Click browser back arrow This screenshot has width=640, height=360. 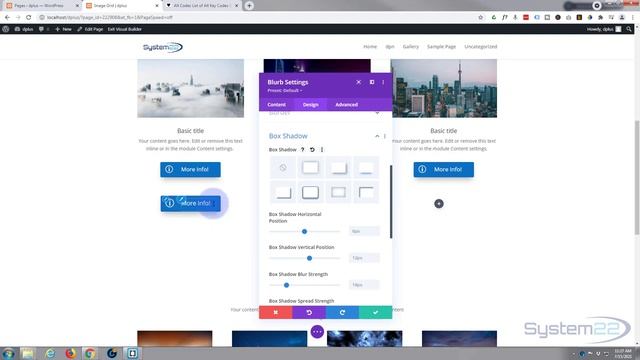(7, 17)
